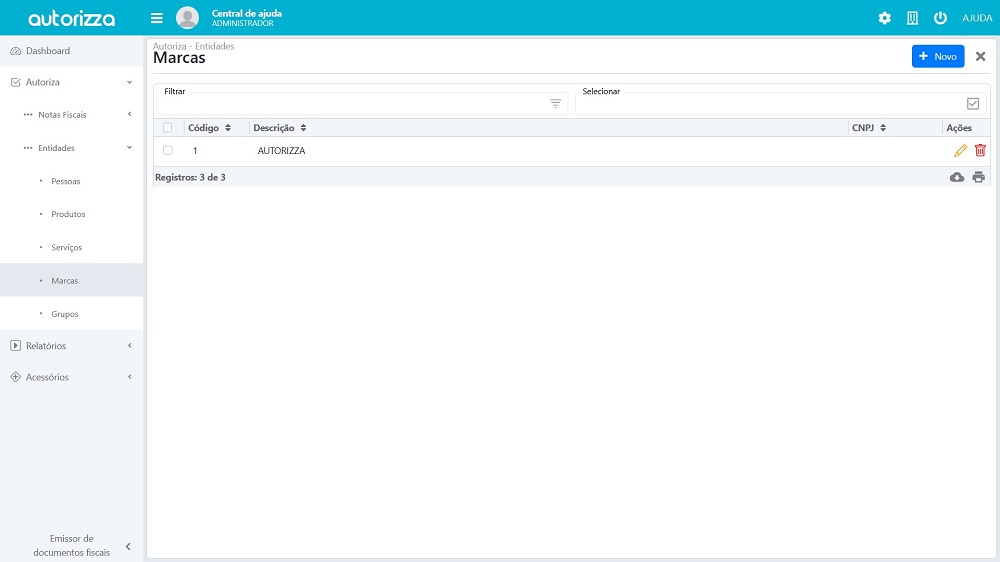Image resolution: width=1000 pixels, height=562 pixels.
Task: Click into the Filtrar input field
Action: point(350,104)
